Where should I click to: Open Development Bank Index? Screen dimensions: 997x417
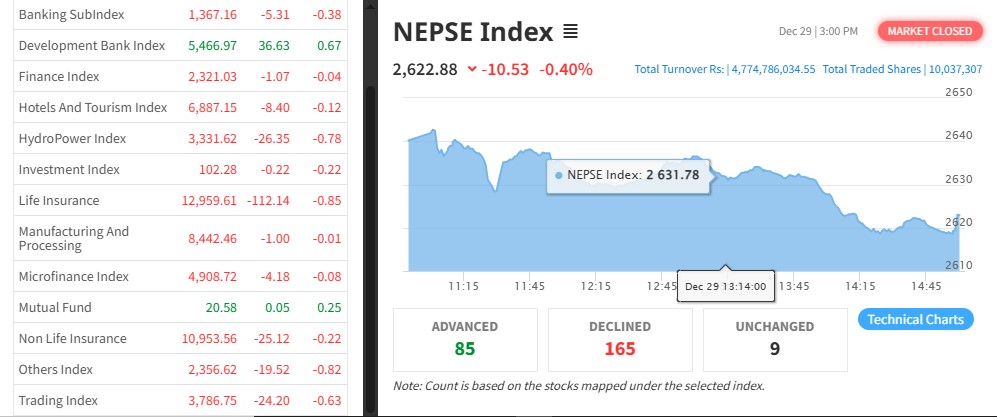click(91, 45)
